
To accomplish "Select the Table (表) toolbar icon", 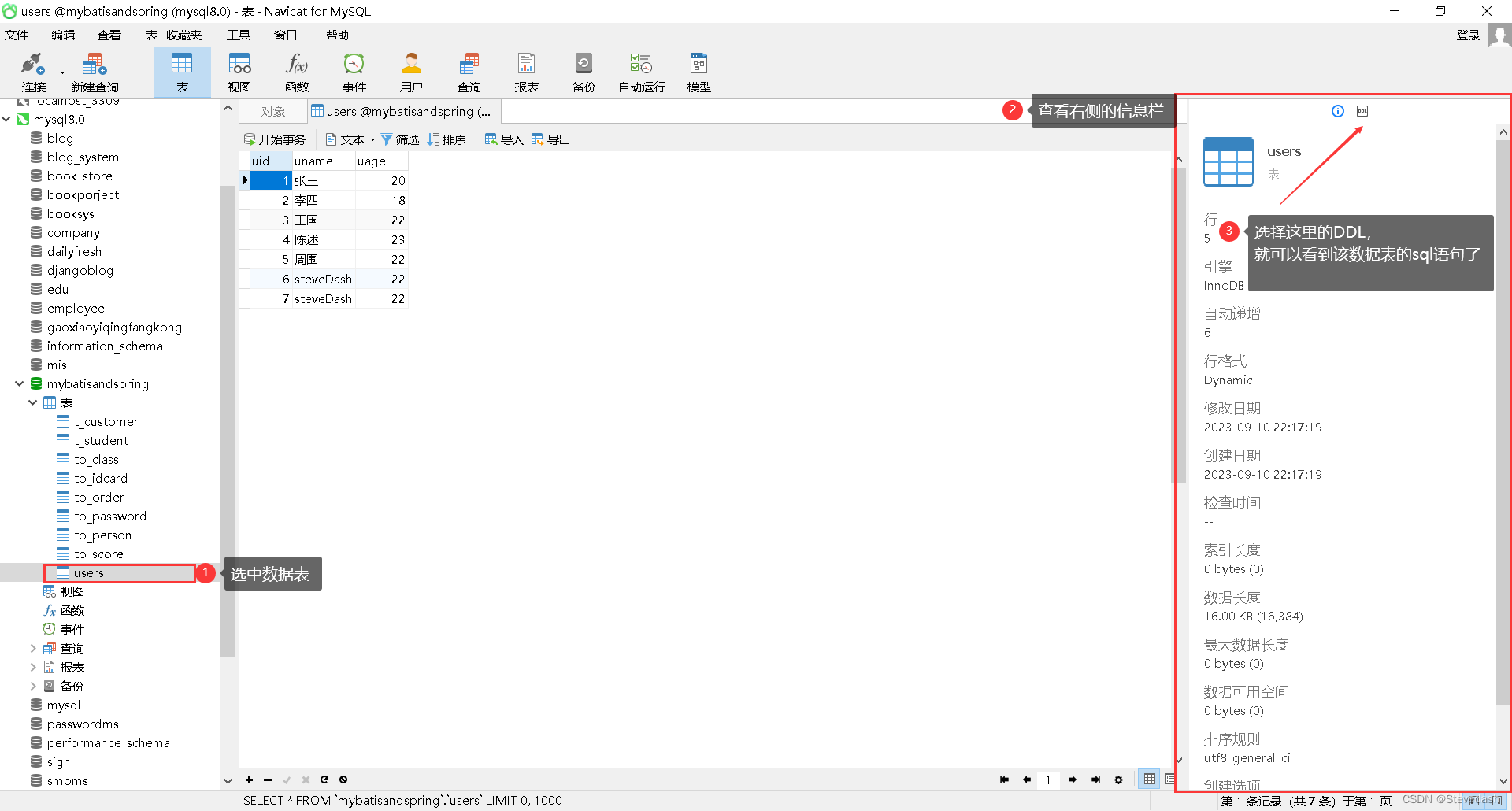I will 182,72.
